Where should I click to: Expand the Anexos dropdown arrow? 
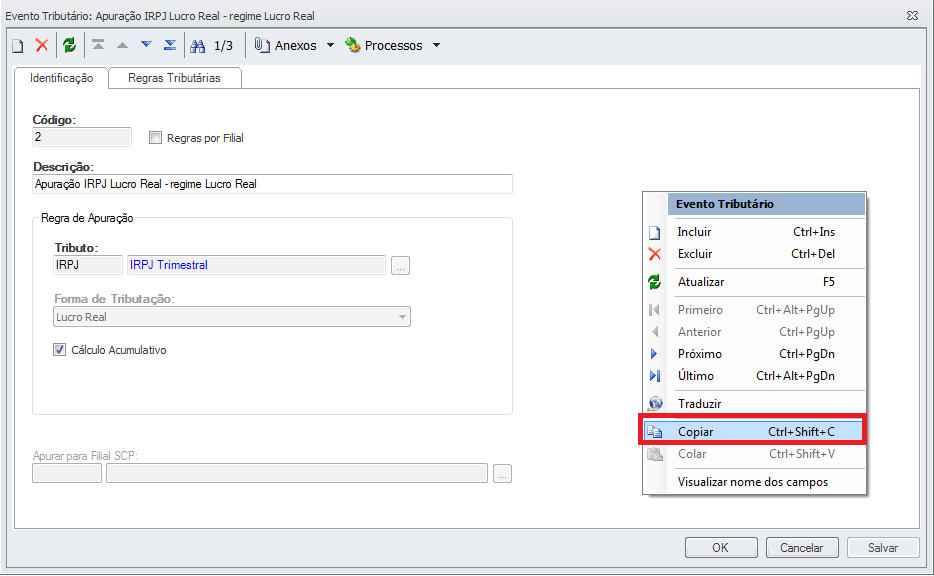coord(330,46)
